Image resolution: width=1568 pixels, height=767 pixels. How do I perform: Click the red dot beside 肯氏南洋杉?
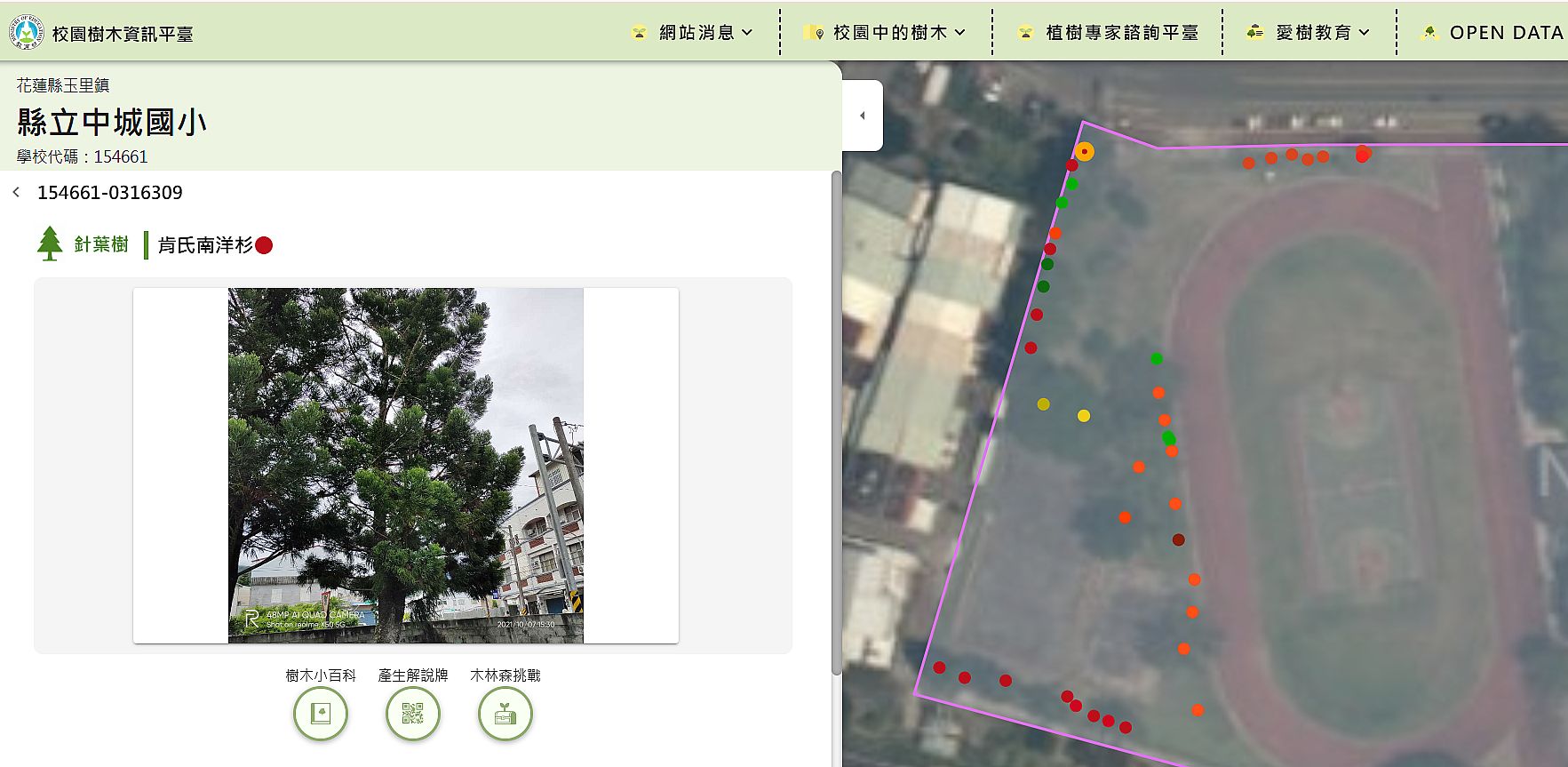pos(264,245)
